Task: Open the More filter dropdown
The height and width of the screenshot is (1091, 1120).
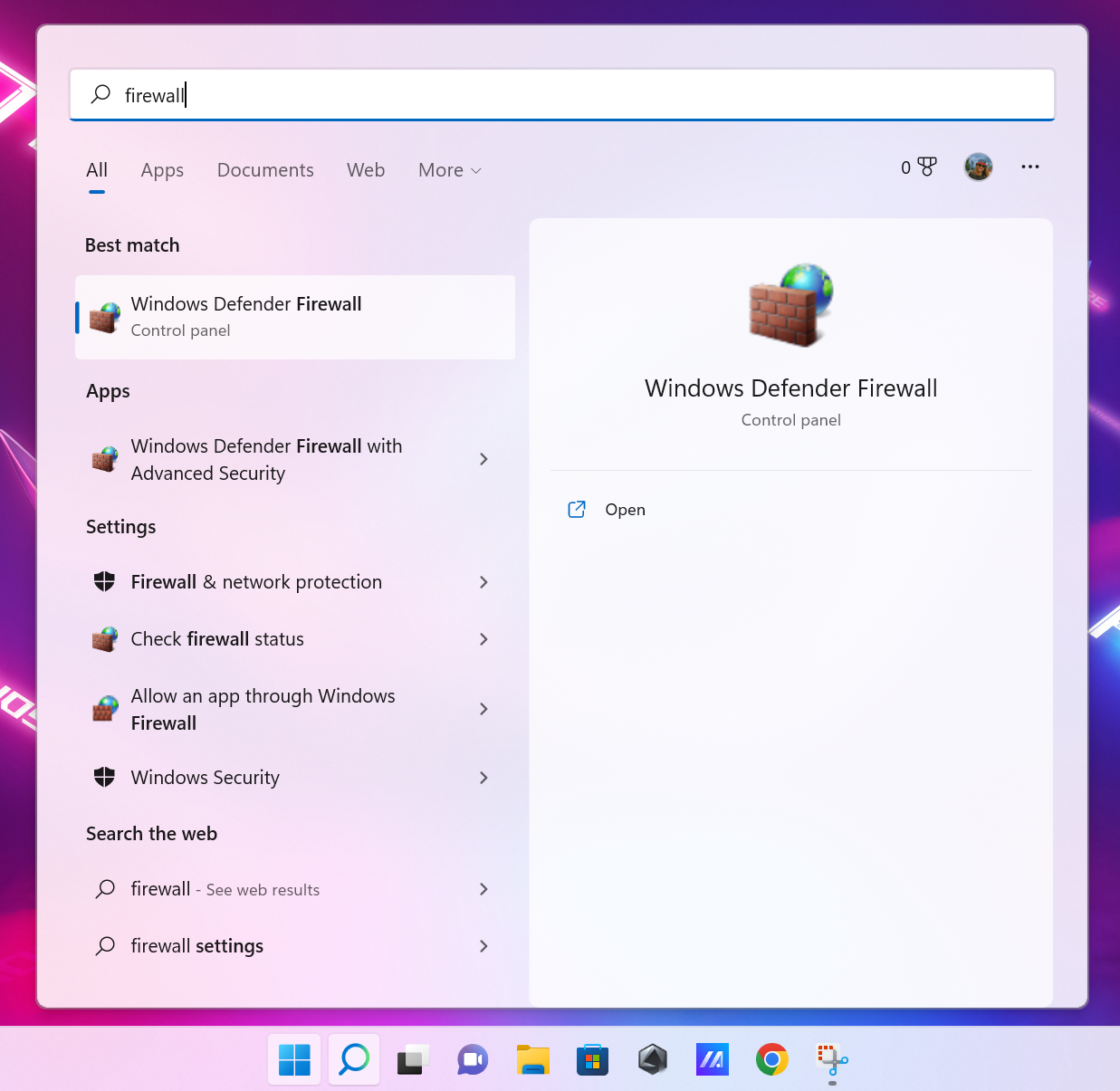Action: pos(450,170)
